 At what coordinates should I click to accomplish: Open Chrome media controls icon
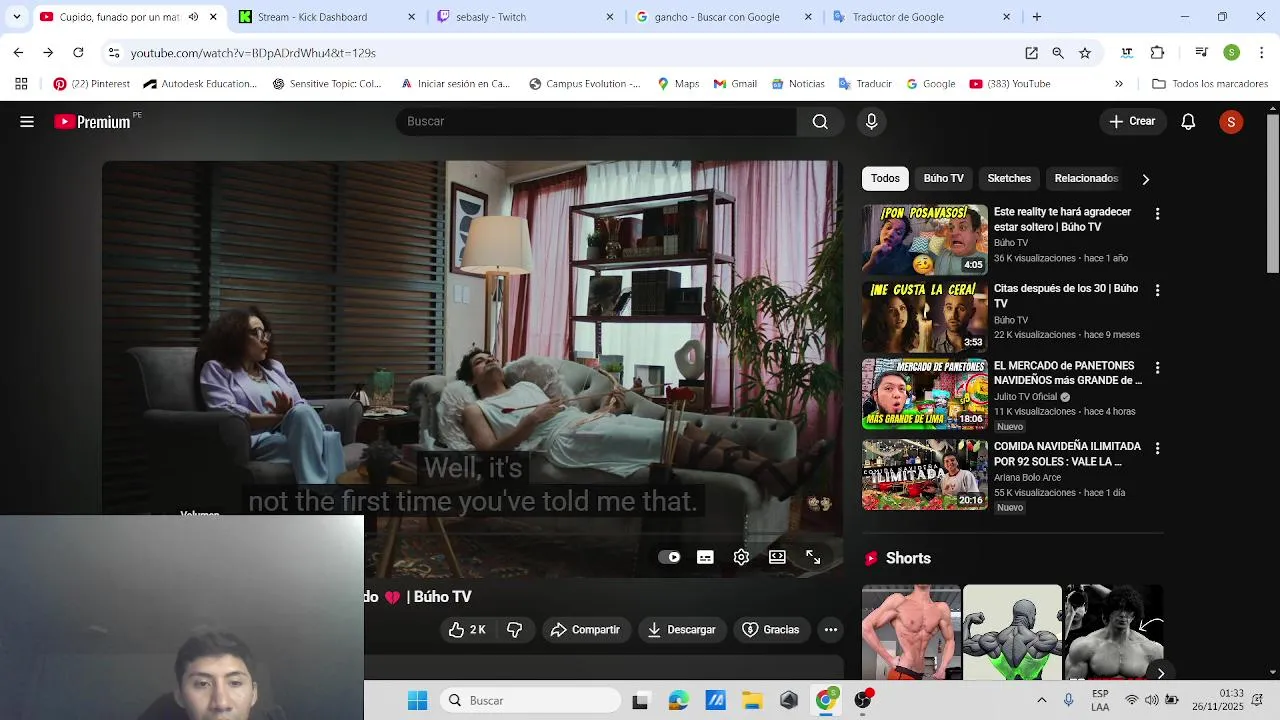pos(1201,53)
